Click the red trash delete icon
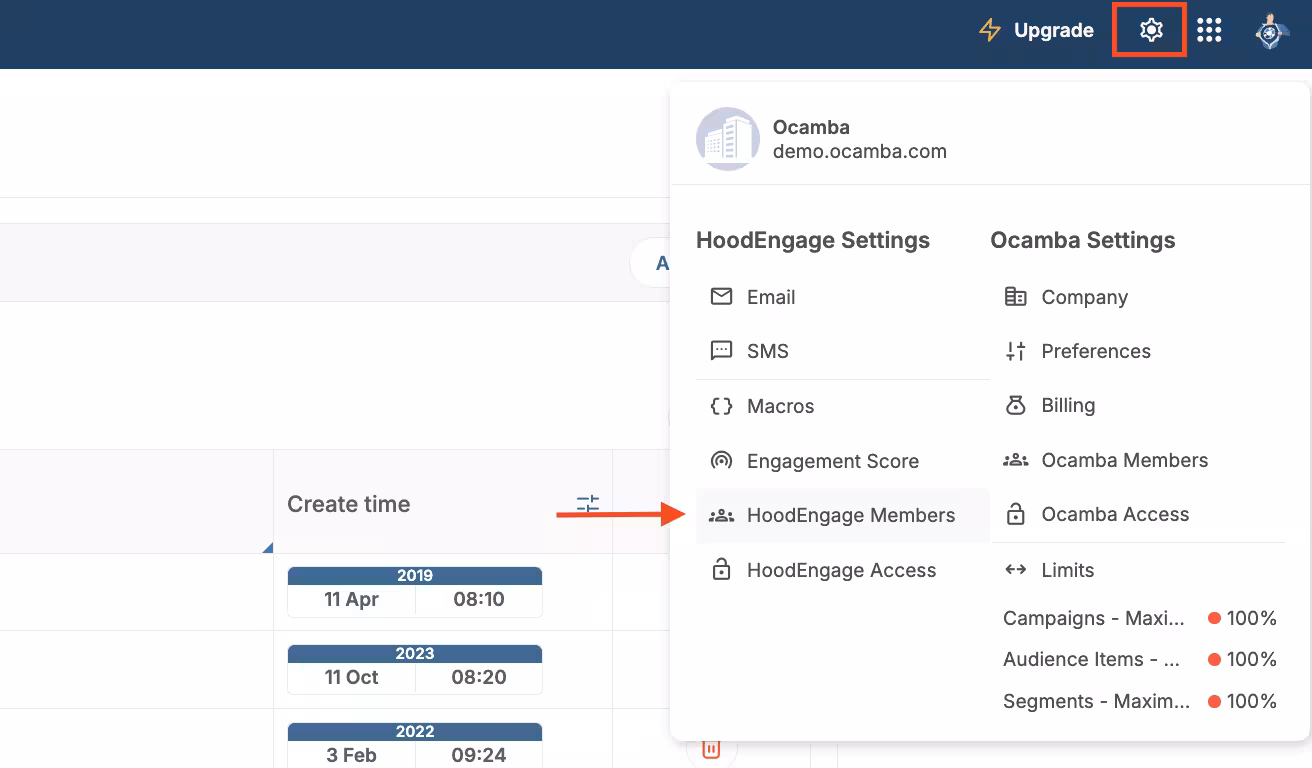This screenshot has width=1312, height=768. point(711,749)
